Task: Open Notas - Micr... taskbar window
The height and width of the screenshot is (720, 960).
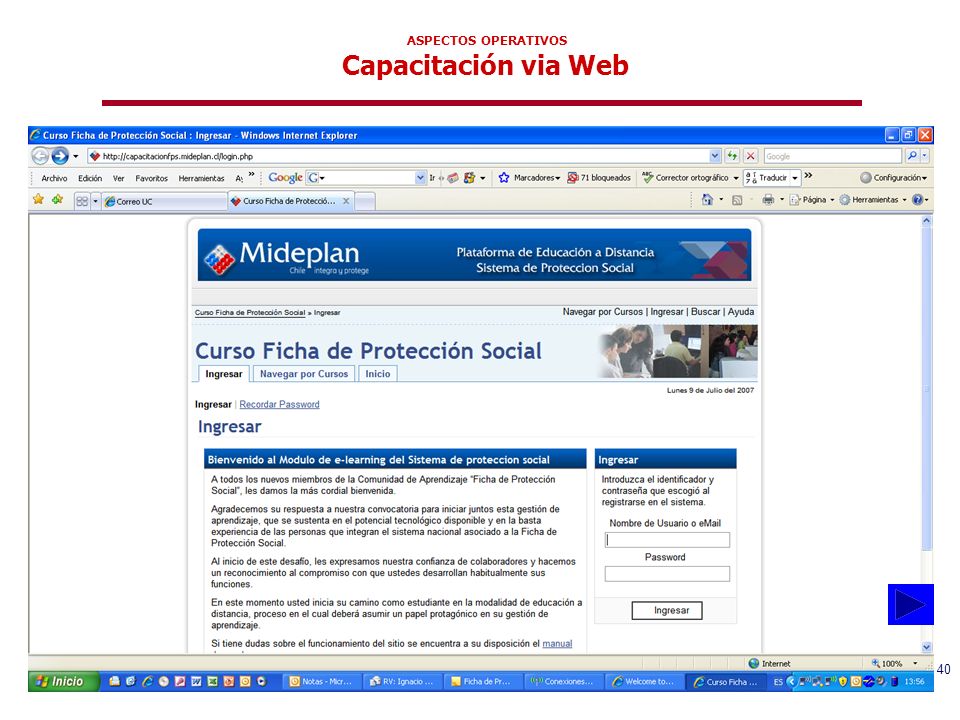Action: [x=321, y=681]
